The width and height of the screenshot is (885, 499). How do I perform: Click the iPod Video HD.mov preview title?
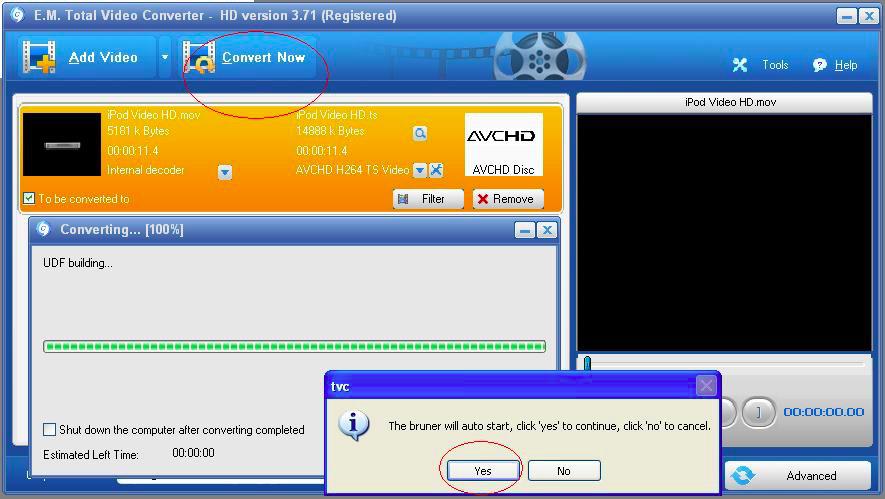[x=730, y=102]
